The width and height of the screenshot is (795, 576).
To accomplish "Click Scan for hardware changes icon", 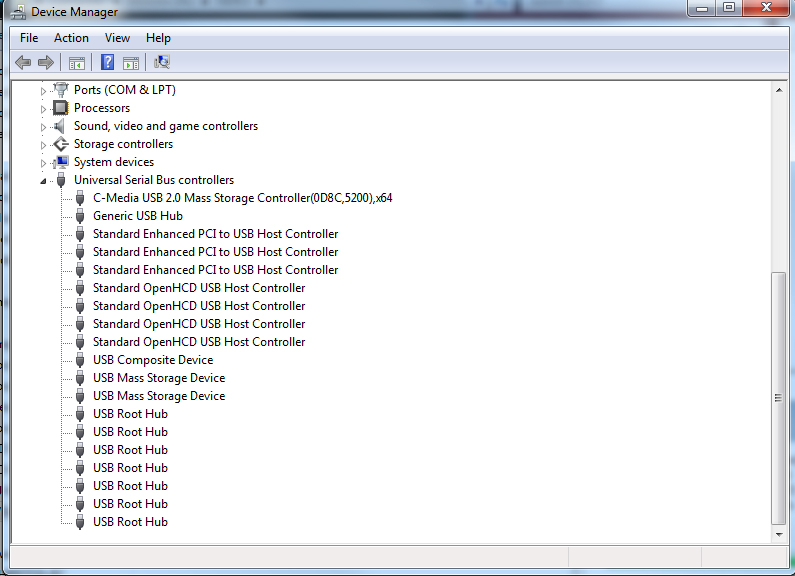I will click(162, 62).
